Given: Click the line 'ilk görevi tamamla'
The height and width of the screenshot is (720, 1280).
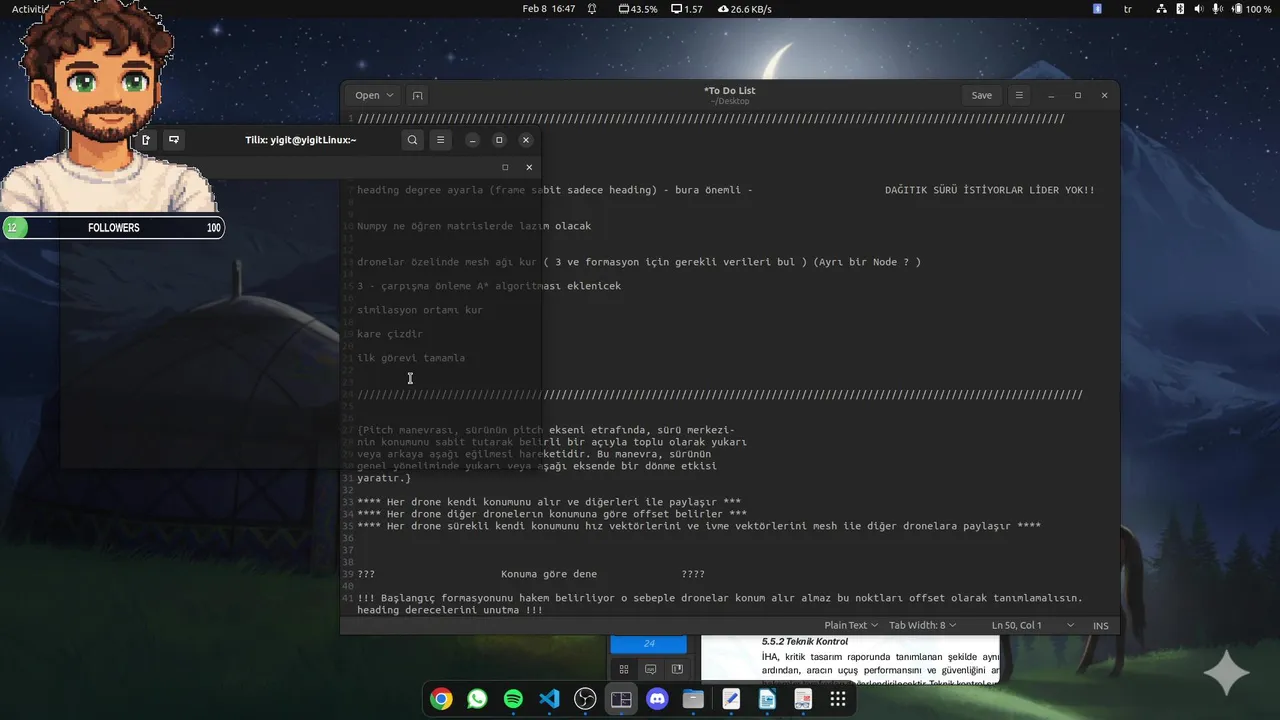Looking at the screenshot, I should 411,358.
